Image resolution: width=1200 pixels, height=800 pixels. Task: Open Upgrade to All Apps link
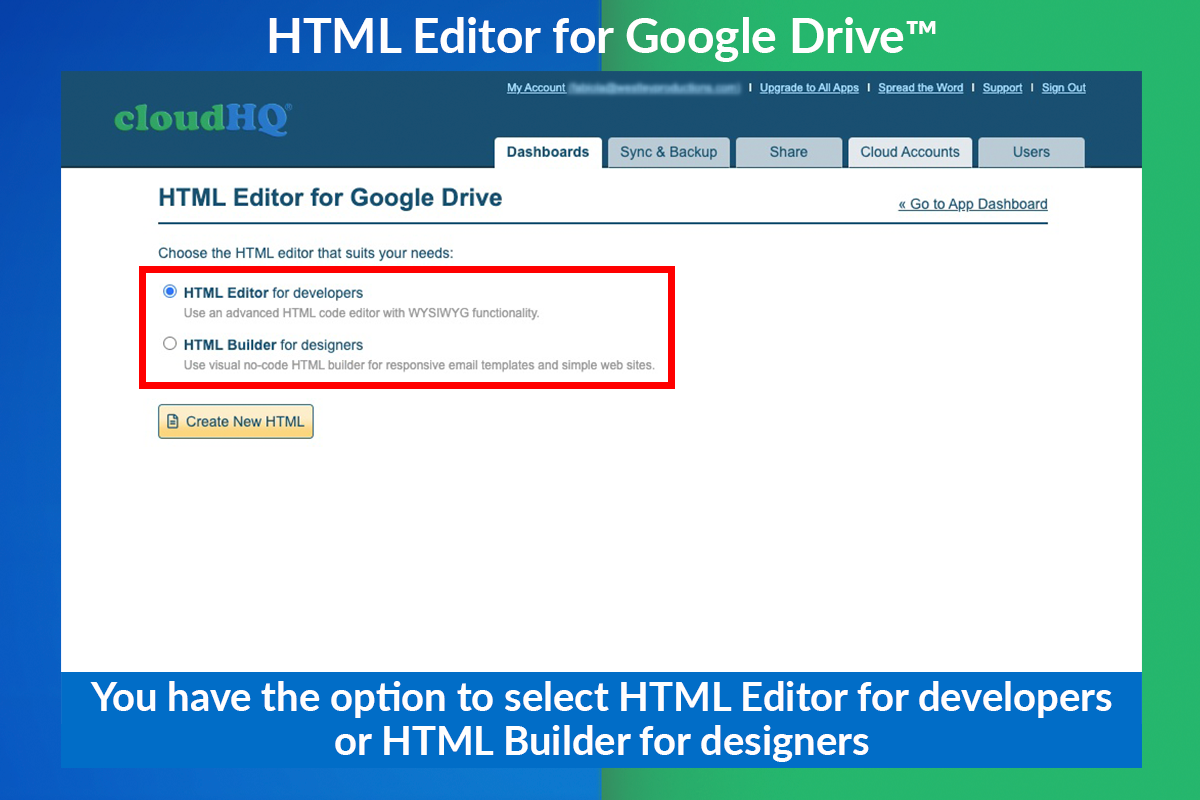coord(809,88)
